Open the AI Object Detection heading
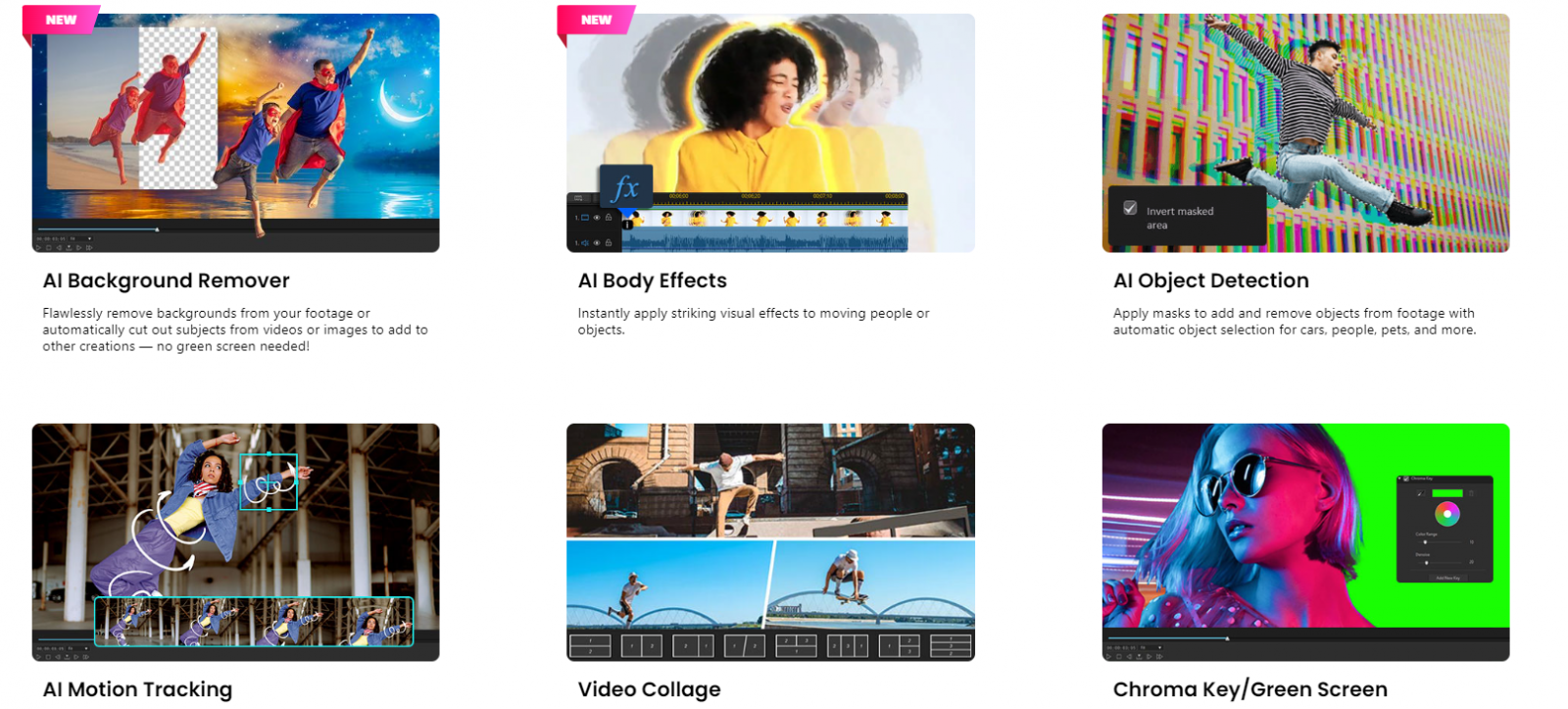Viewport: 1568px width, 709px height. [x=1211, y=280]
